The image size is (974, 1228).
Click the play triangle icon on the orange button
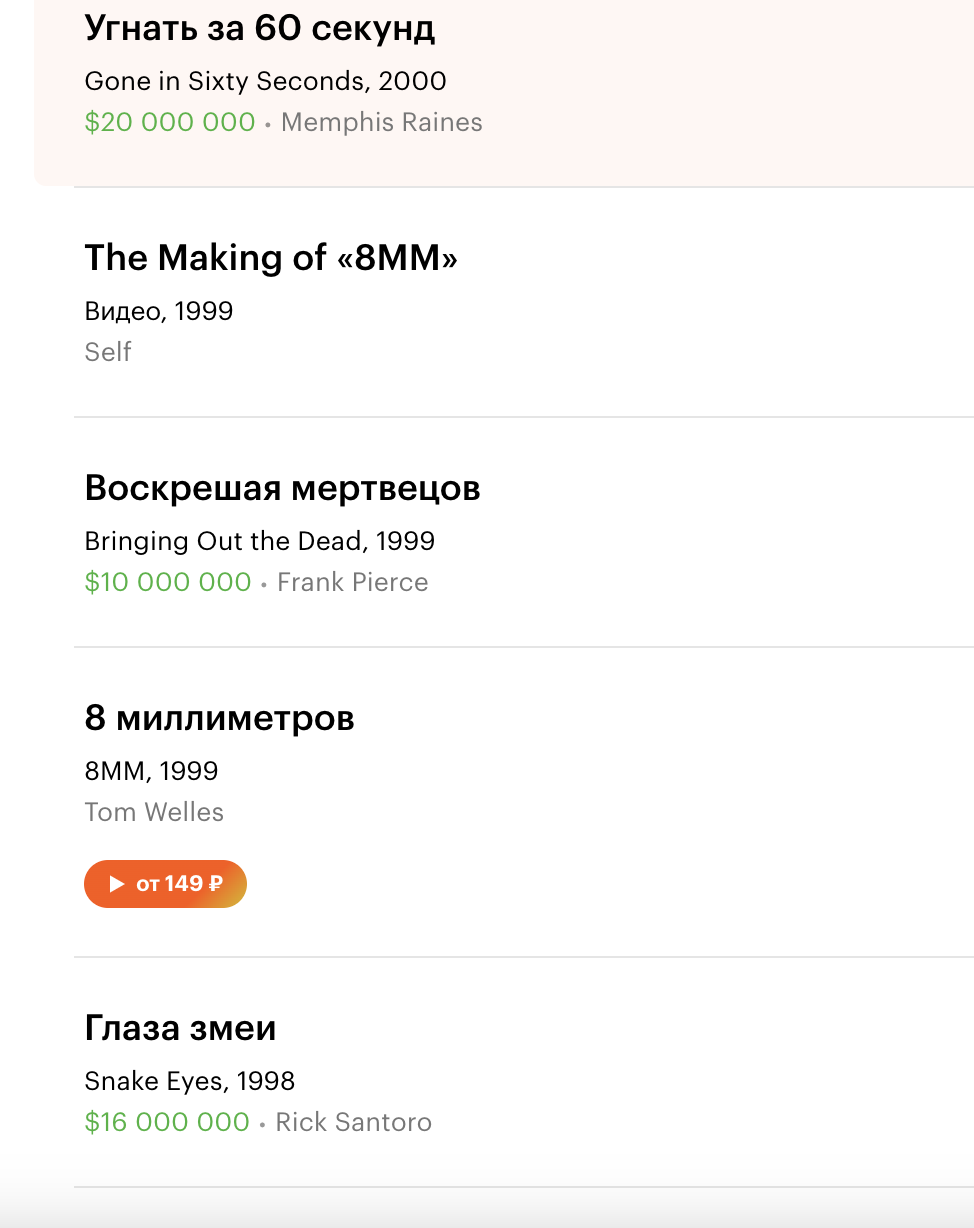117,884
